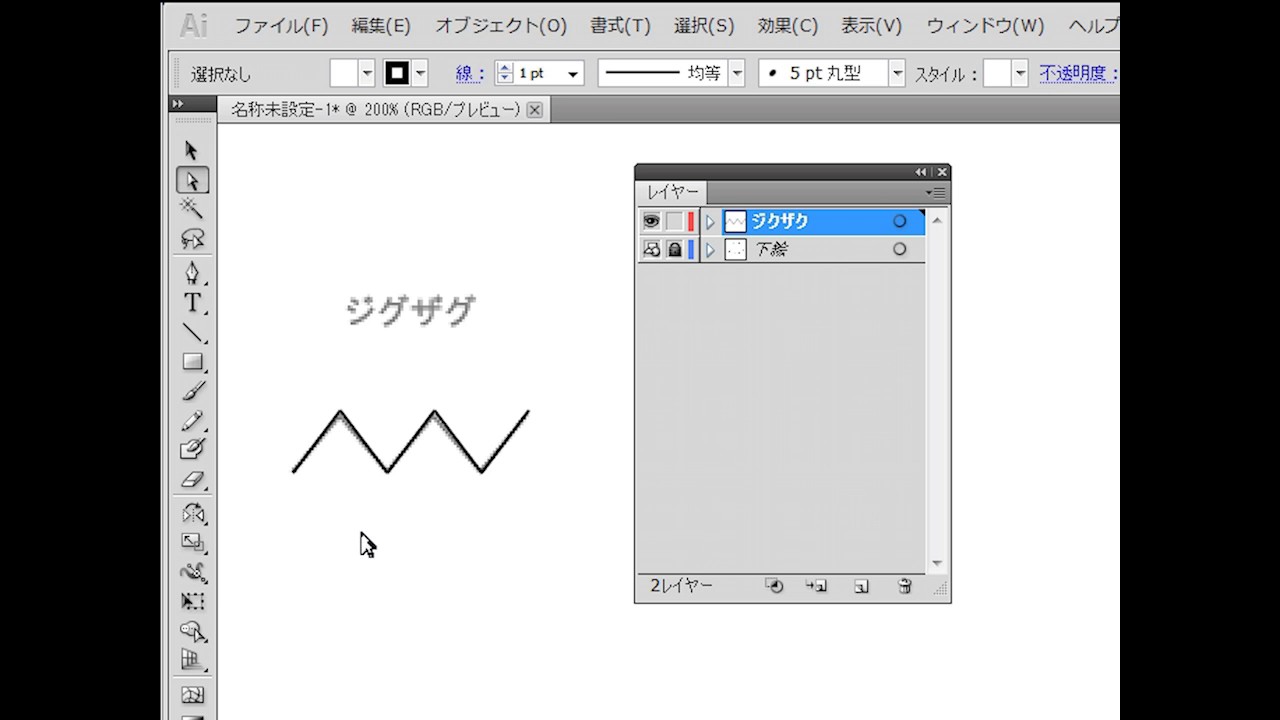Select the Pencil tool
Viewport: 1280px width, 720px height.
tap(192, 421)
